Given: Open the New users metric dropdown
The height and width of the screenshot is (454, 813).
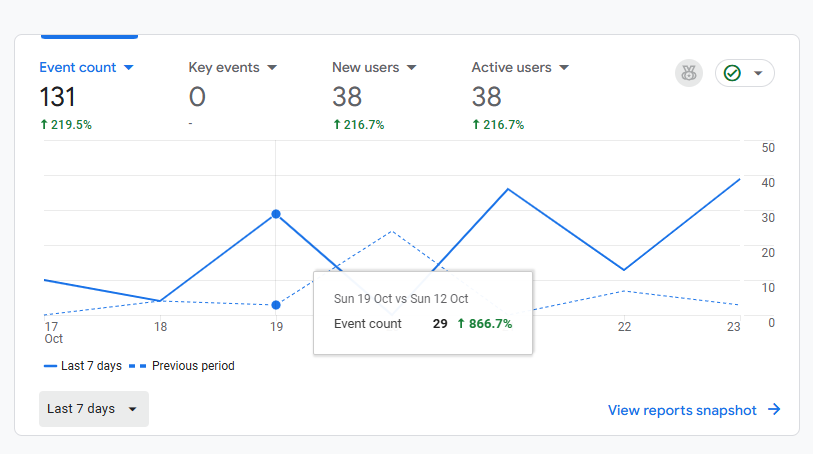Looking at the screenshot, I should point(374,67).
